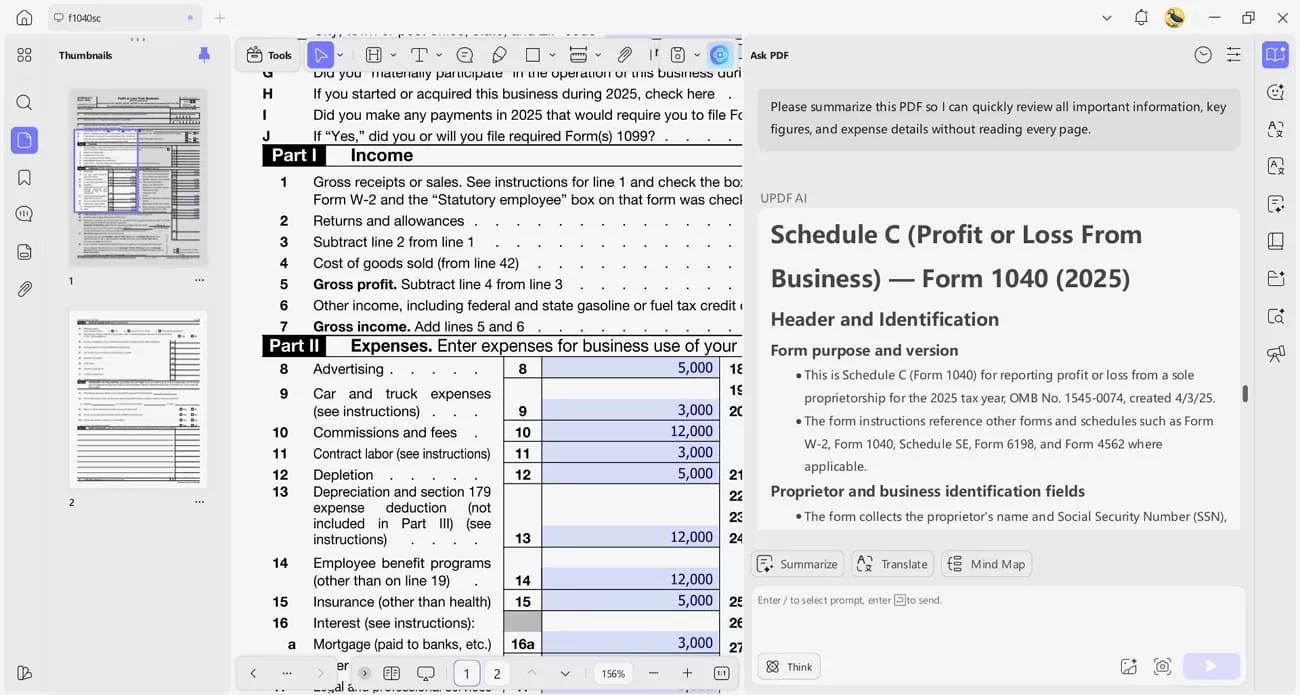Open the search magnifier in sidebar

point(24,102)
